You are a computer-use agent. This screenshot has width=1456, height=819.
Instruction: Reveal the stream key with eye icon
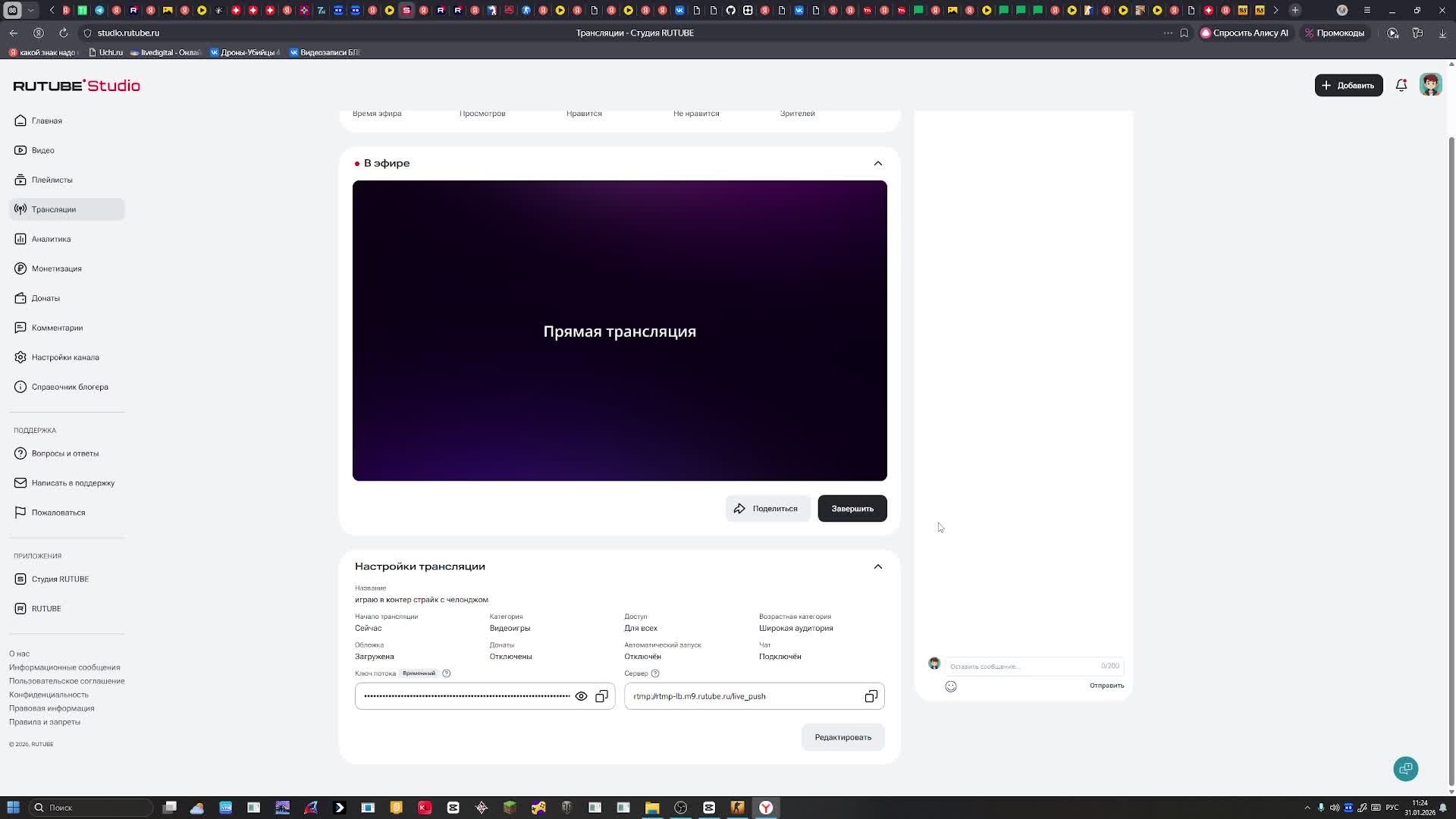(581, 696)
